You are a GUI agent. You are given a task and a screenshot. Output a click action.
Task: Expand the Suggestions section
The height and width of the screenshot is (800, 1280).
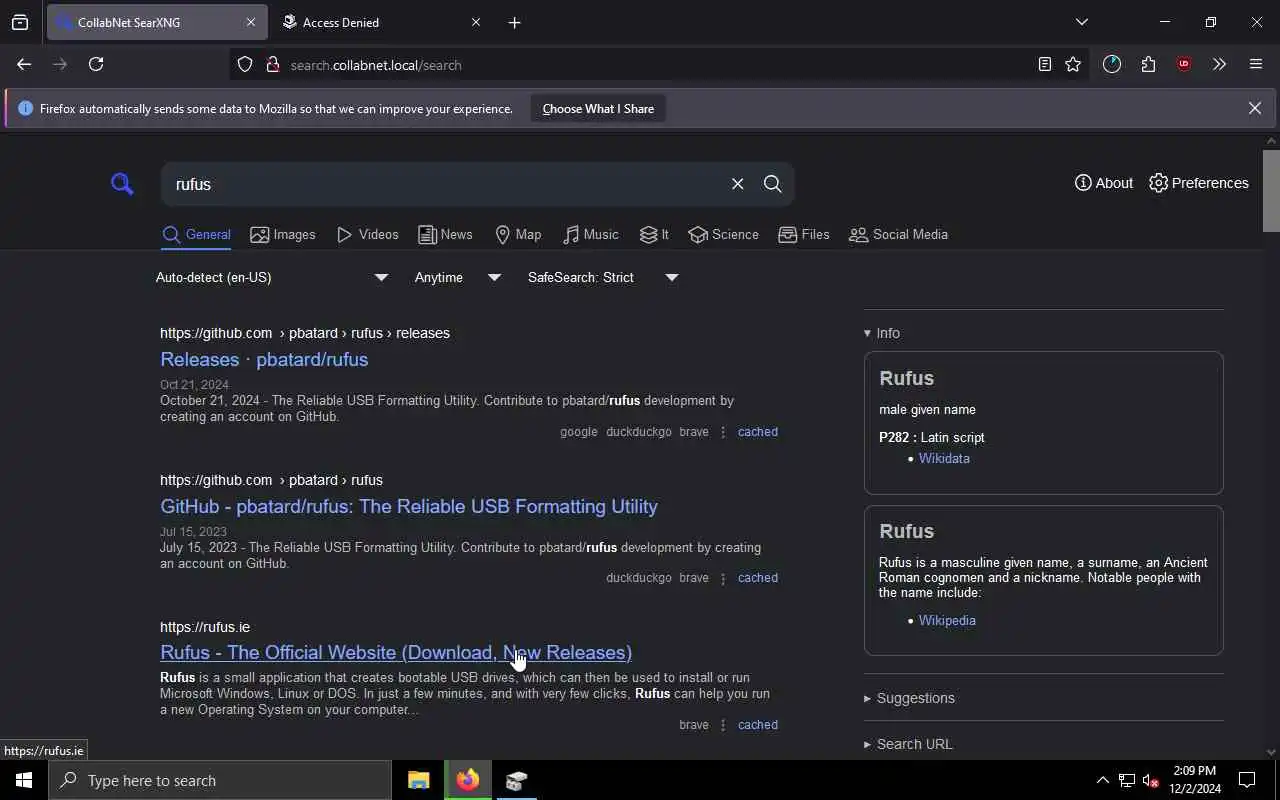pyautogui.click(x=909, y=698)
